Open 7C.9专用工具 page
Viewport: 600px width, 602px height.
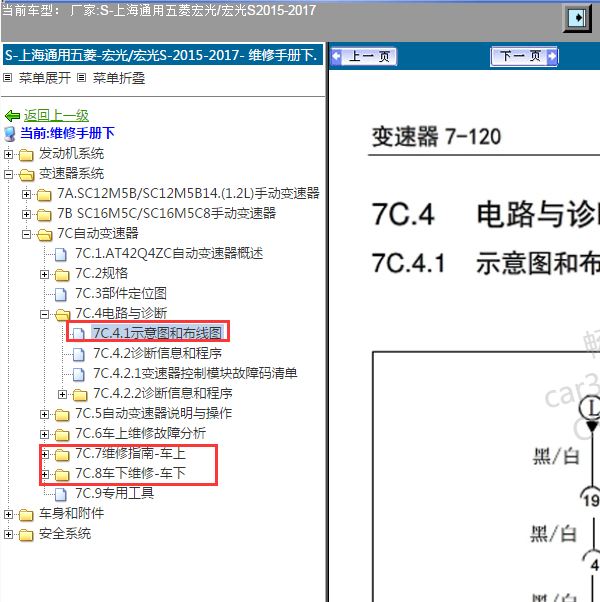click(x=114, y=493)
